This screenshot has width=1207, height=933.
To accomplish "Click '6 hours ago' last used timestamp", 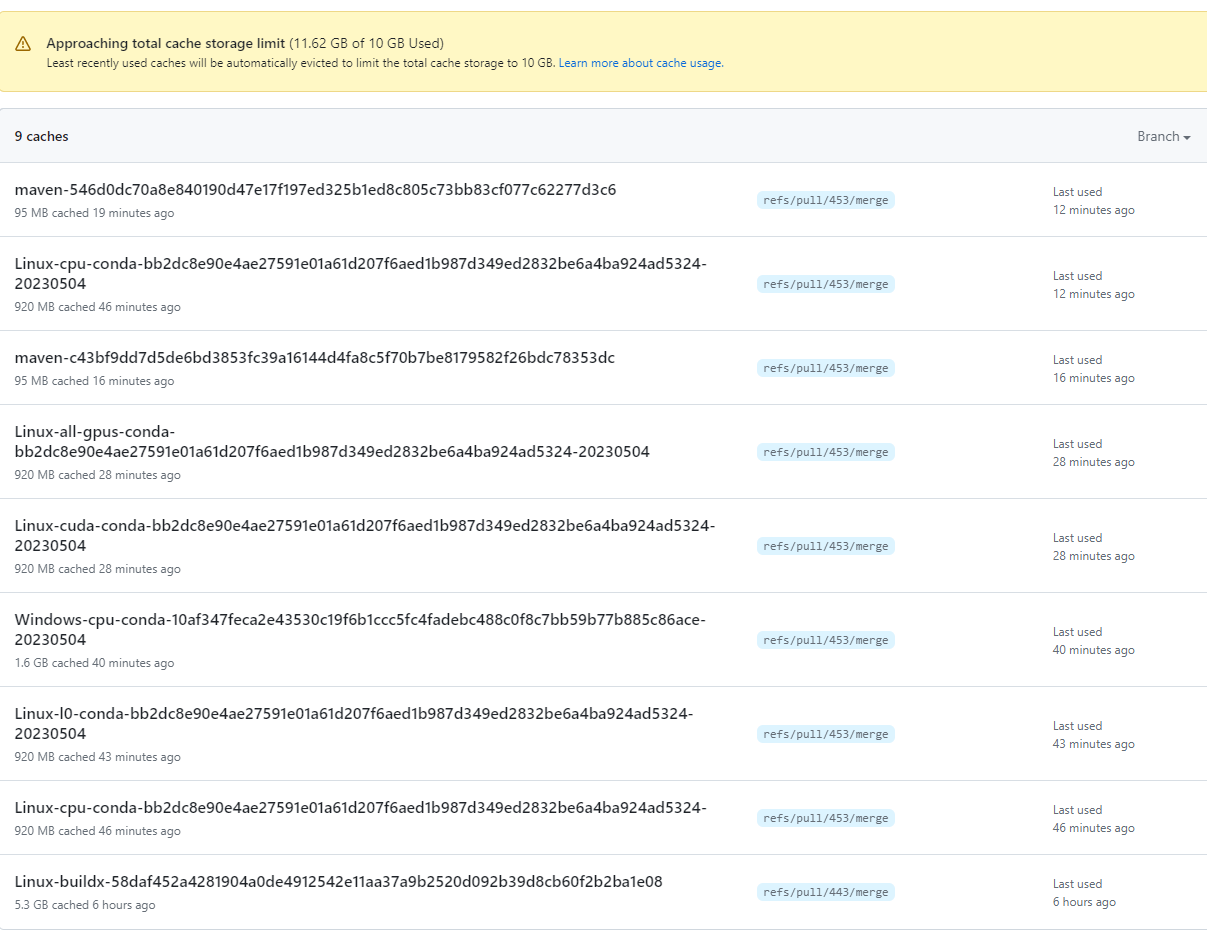I will click(x=1084, y=902).
